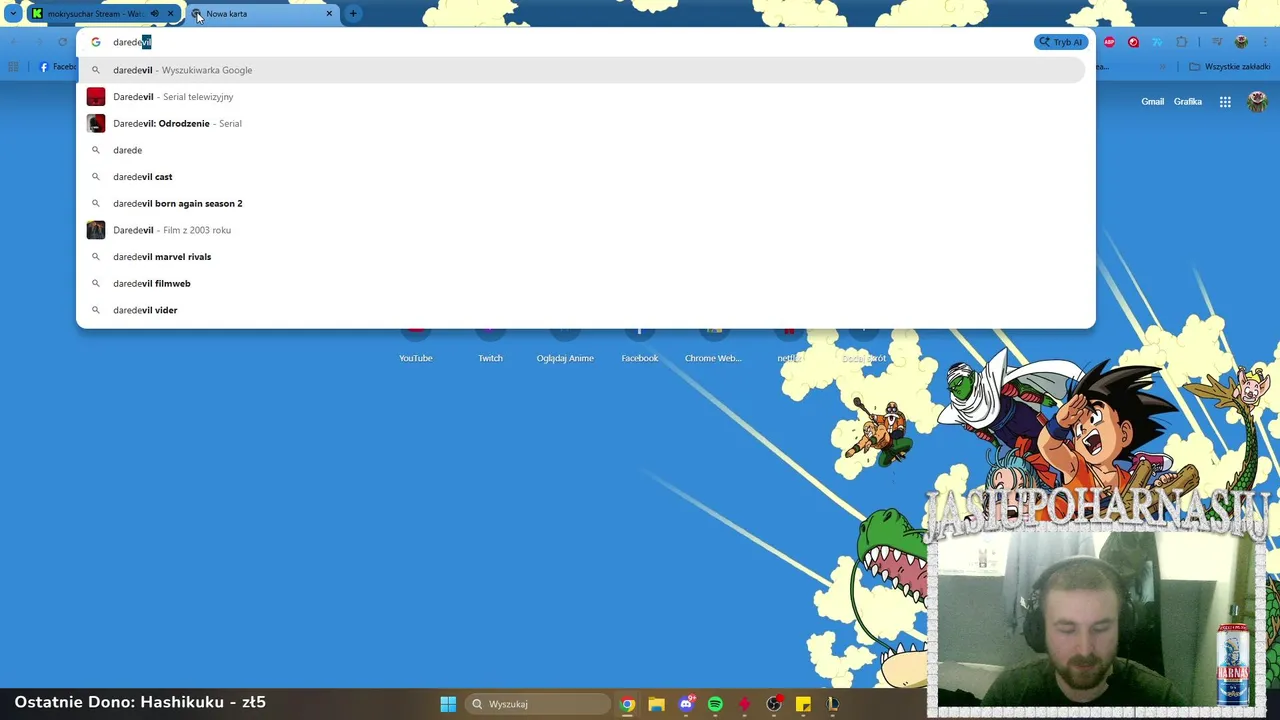Click the Tryb AI button
This screenshot has height=720, width=1280.
click(1061, 42)
